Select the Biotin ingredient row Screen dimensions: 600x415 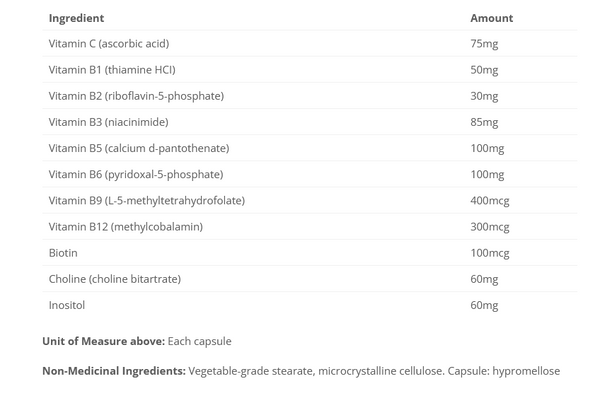click(63, 253)
